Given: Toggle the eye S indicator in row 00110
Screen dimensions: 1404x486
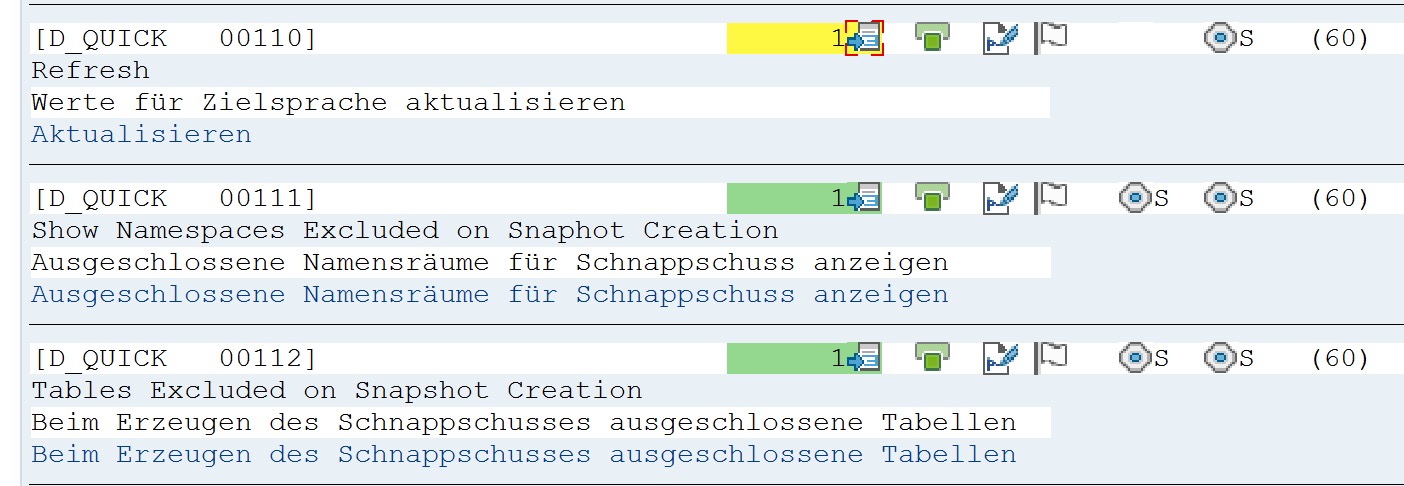Looking at the screenshot, I should 1229,38.
